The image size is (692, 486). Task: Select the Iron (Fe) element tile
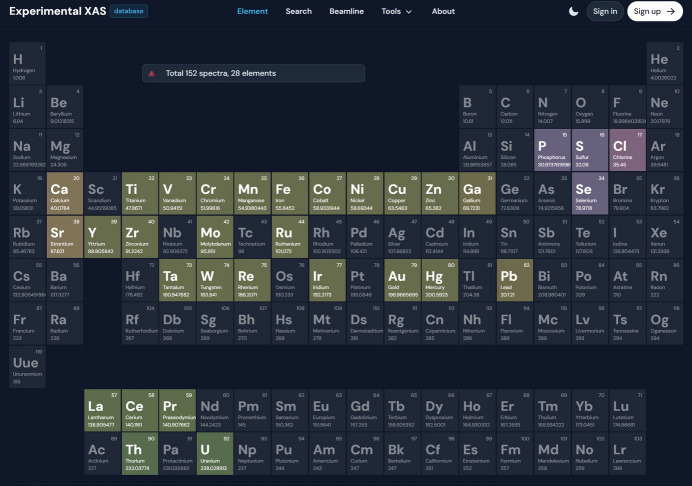pos(284,192)
